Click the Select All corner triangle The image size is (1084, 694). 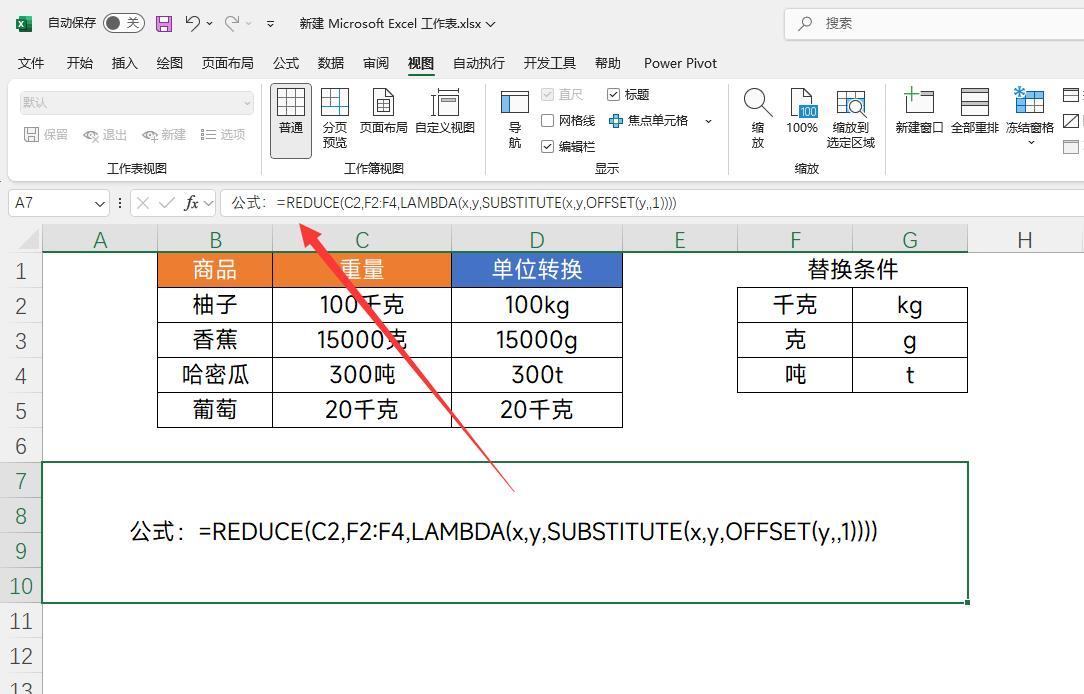tap(28, 239)
